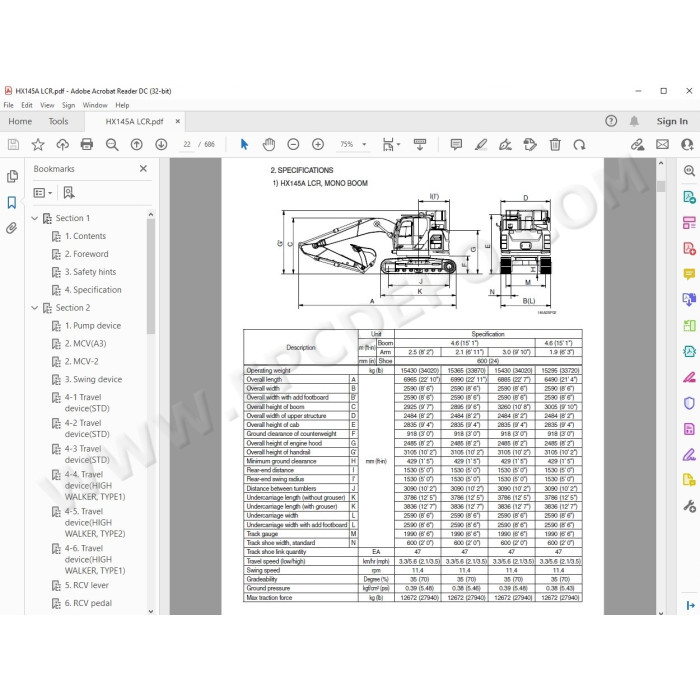Open the View menu

47,105
